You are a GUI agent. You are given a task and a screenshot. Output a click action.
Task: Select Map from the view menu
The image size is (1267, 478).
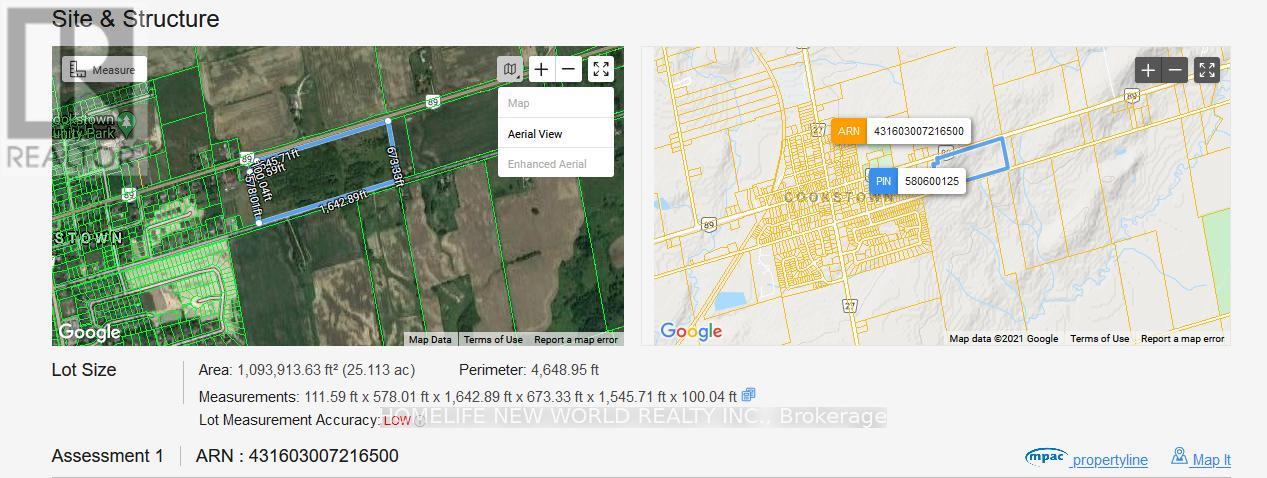pyautogui.click(x=519, y=103)
